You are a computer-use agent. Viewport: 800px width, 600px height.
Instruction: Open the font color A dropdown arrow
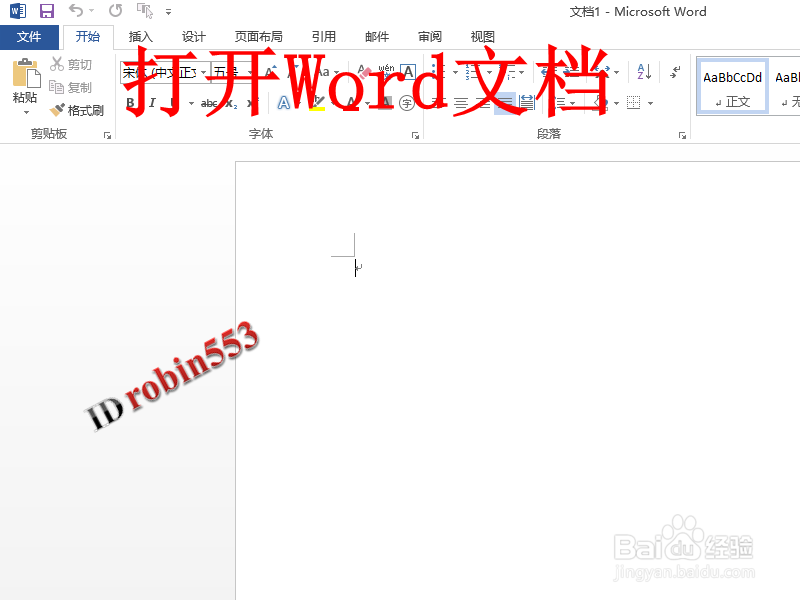[367, 104]
